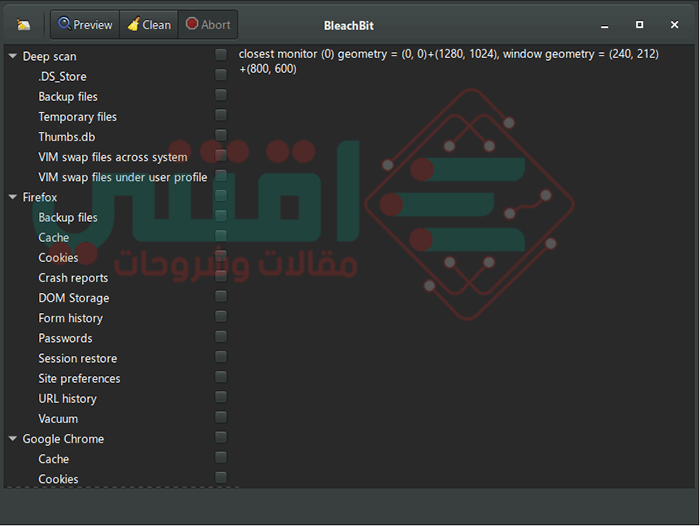Tick the DOM Storage checkbox
The width and height of the screenshot is (700, 527).
[221, 296]
